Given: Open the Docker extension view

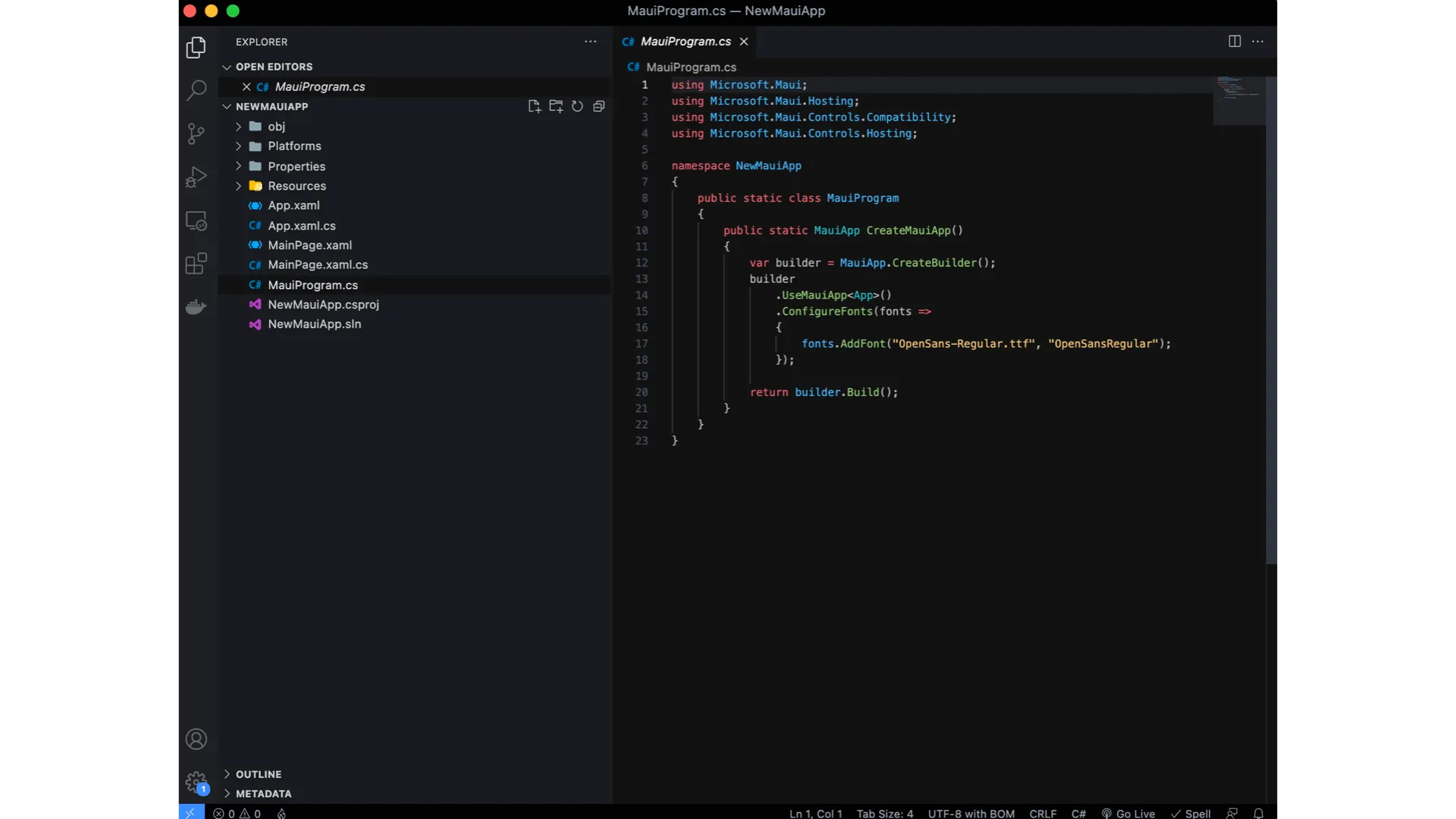Looking at the screenshot, I should coord(196,307).
